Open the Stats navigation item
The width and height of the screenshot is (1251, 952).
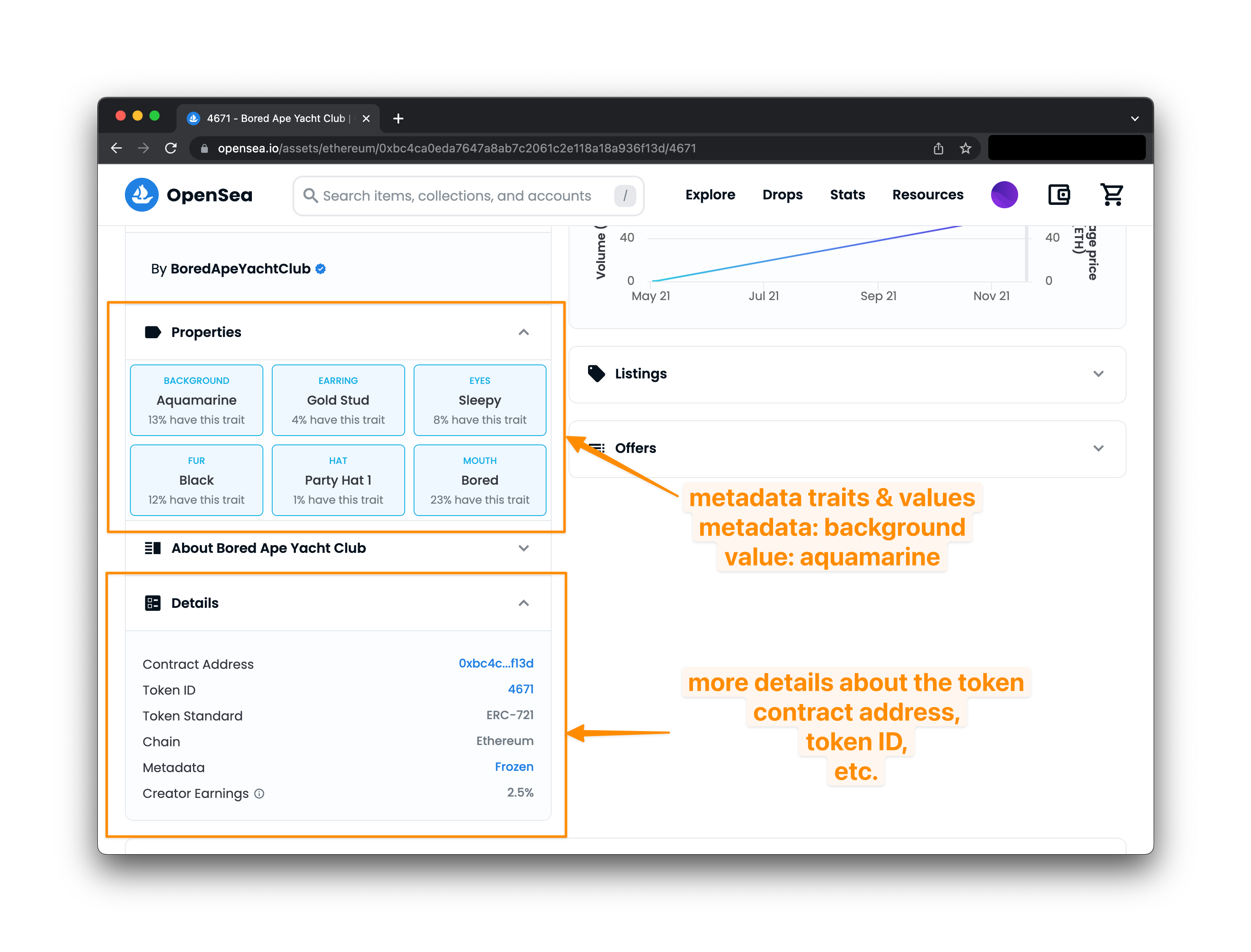click(847, 194)
